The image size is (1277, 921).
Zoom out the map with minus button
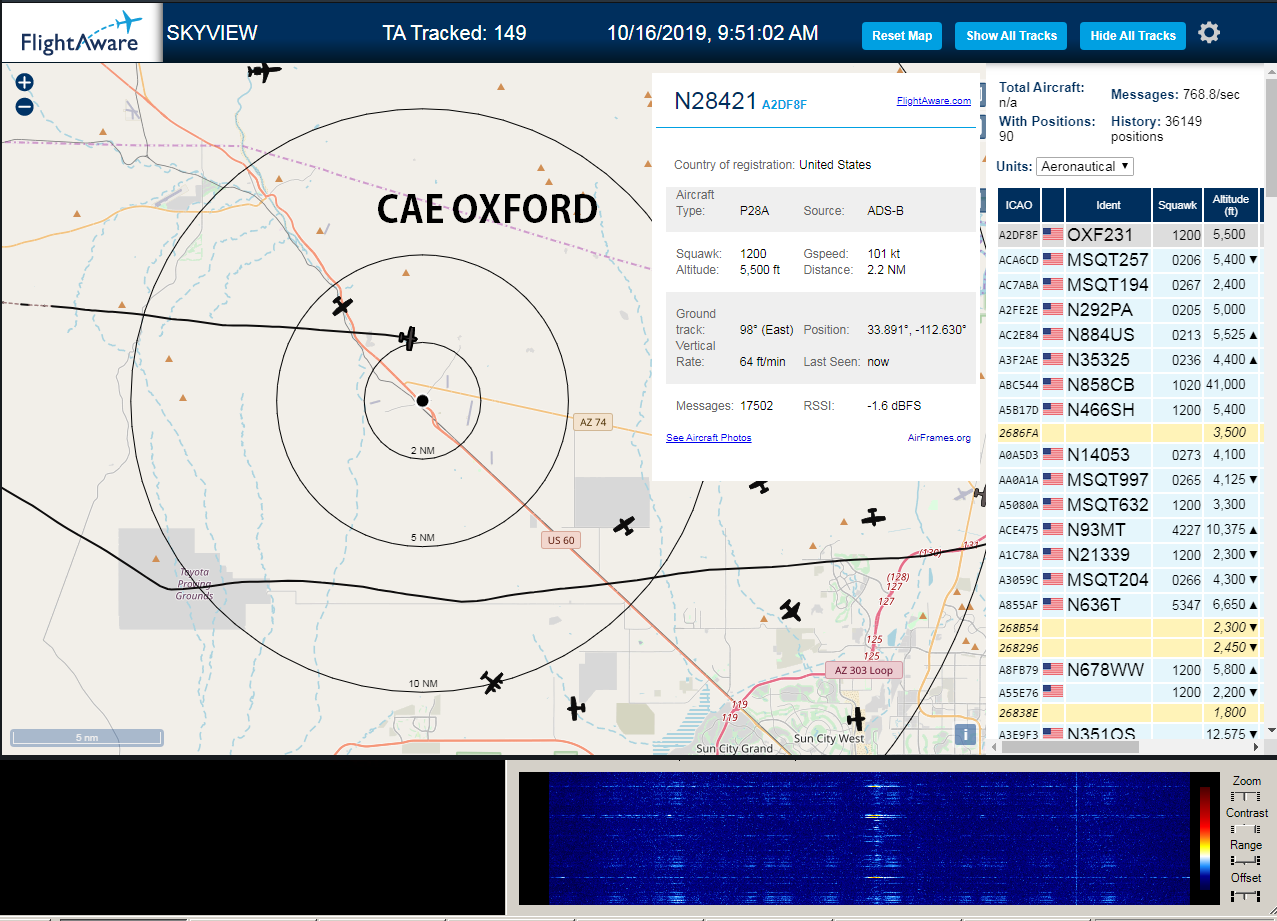(x=25, y=106)
